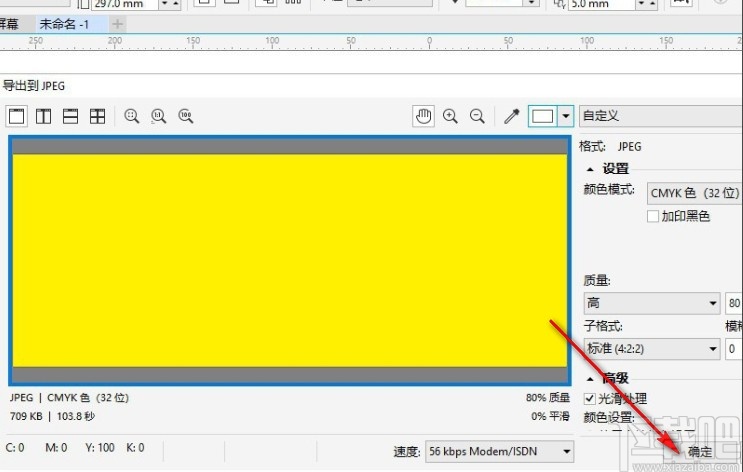Click the yellow JPEG preview image

click(290, 261)
